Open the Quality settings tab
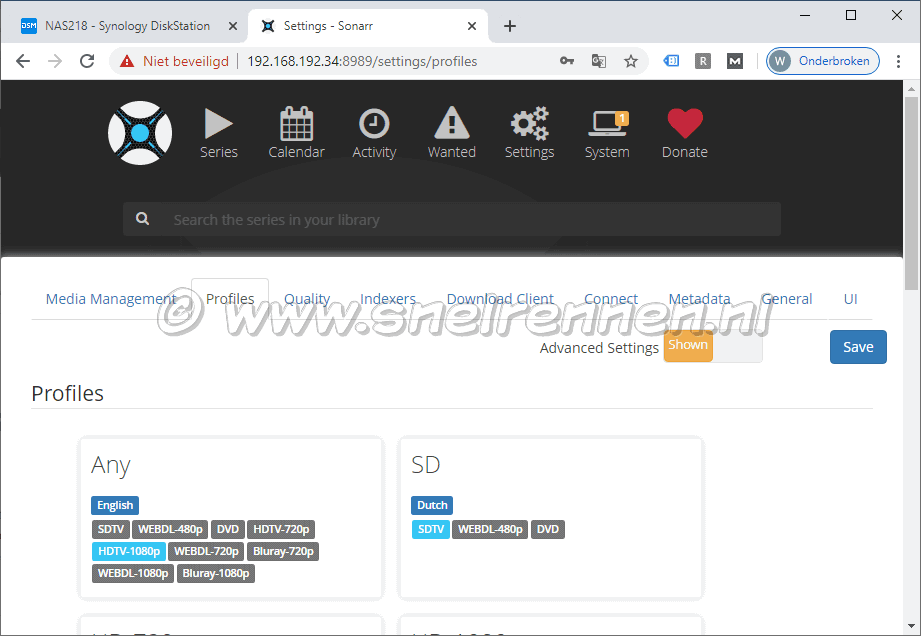 [307, 299]
